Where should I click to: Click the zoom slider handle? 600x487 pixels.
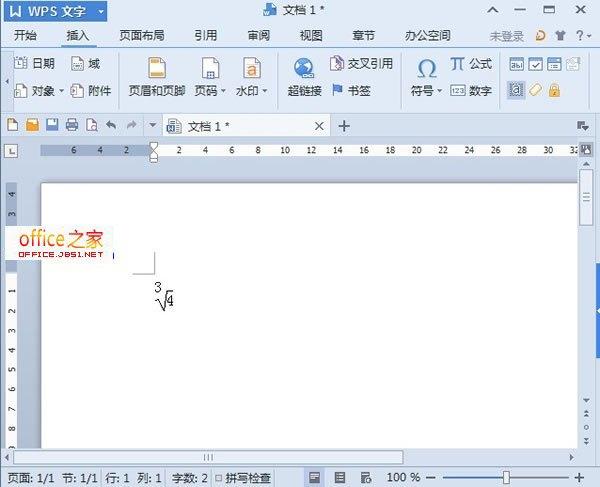pyautogui.click(x=506, y=477)
